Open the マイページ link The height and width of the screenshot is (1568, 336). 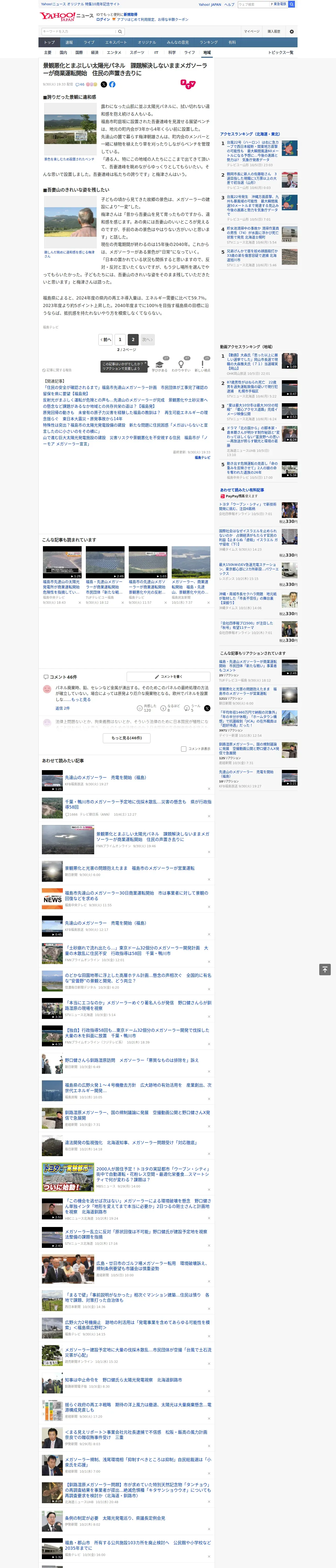(251, 31)
